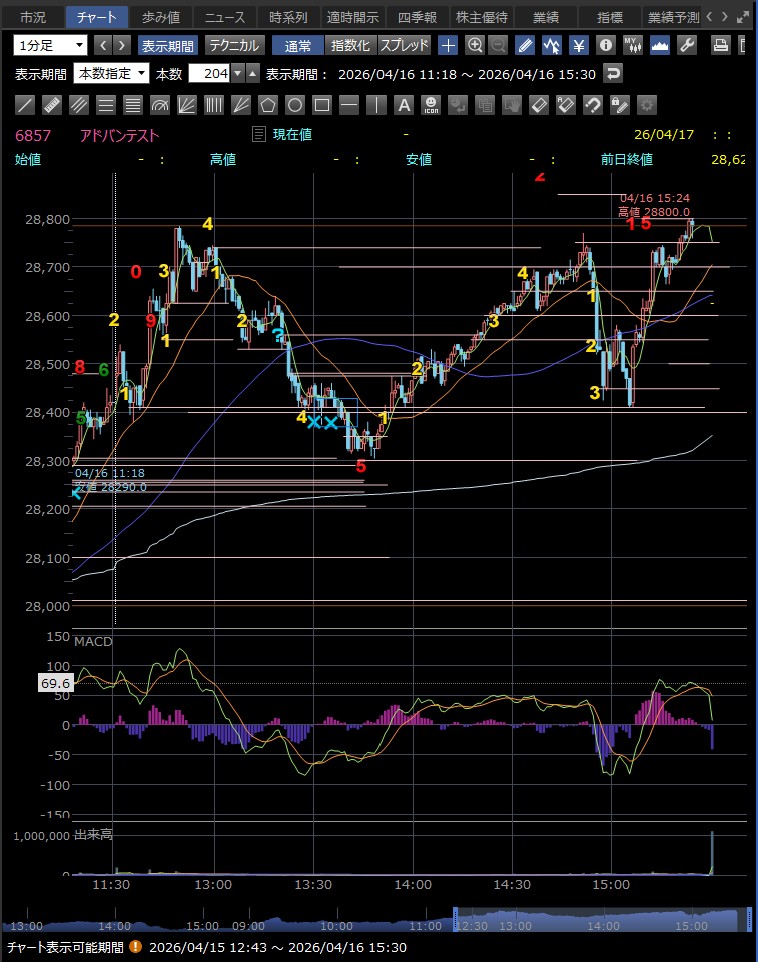Switch to the 歩み値 tab
Image resolution: width=758 pixels, height=962 pixels.
tap(159, 17)
